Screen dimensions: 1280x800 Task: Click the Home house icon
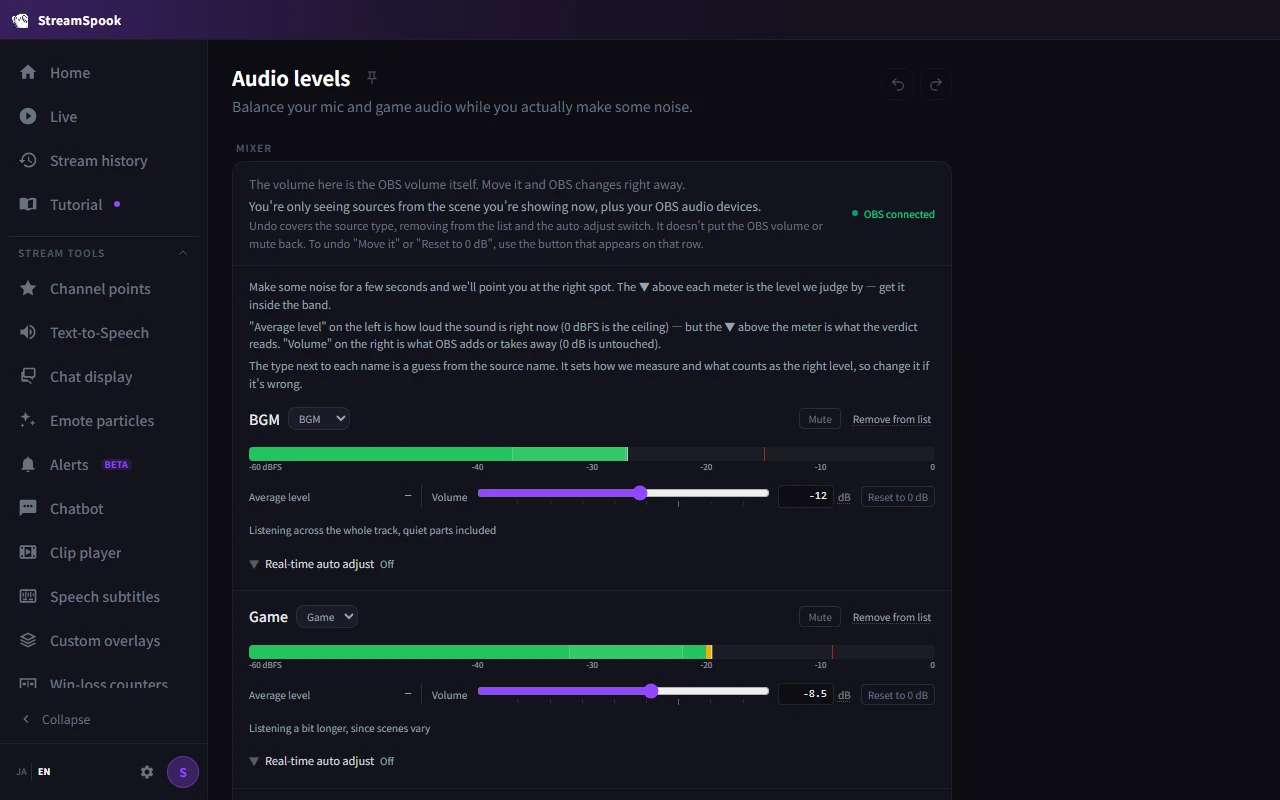(x=28, y=72)
